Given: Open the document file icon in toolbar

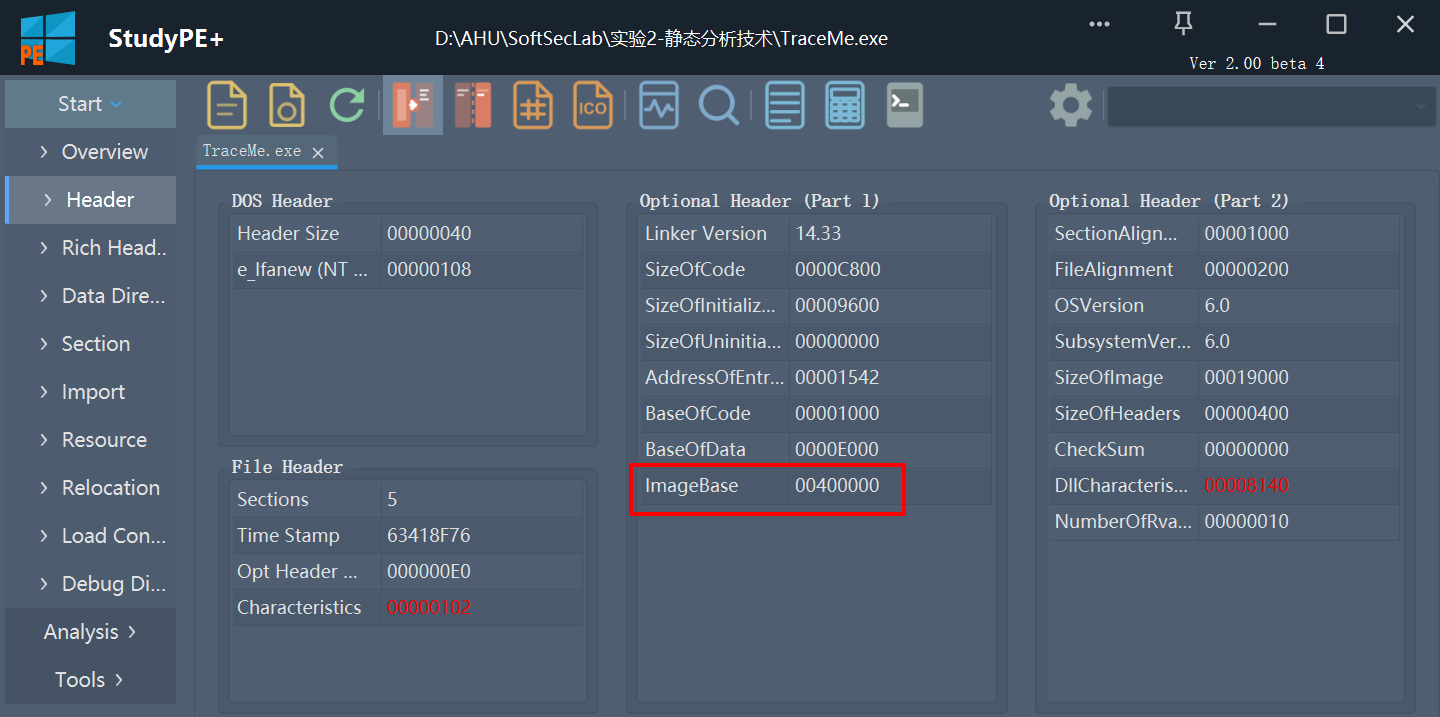Looking at the screenshot, I should point(227,105).
